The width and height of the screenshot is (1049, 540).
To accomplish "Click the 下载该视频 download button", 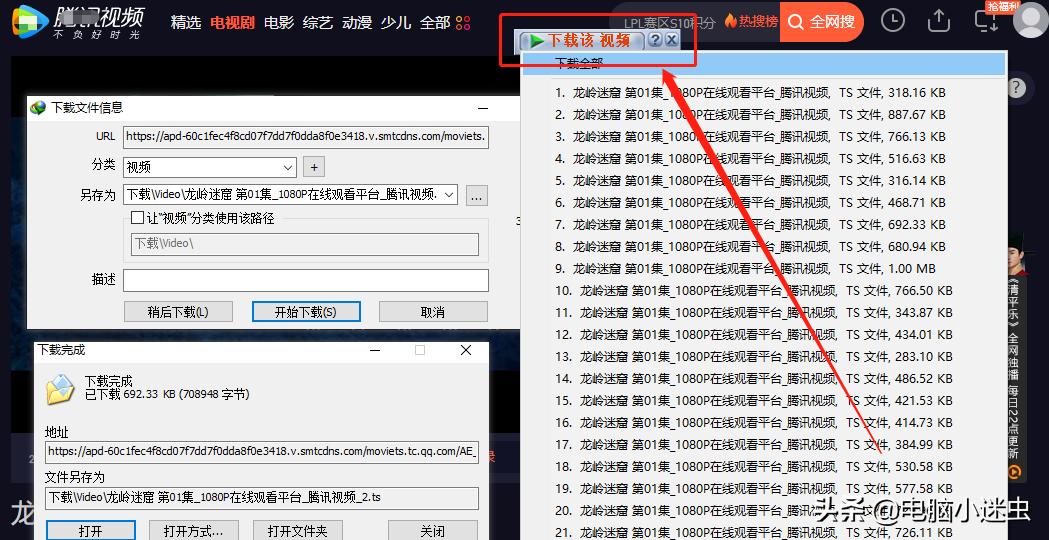I will [x=582, y=41].
